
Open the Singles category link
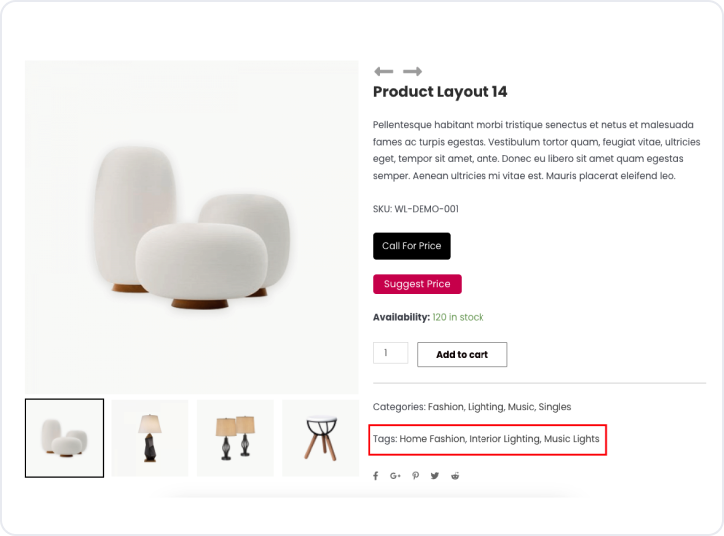tap(555, 407)
